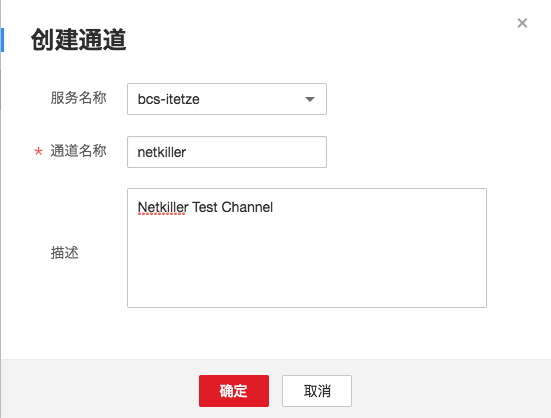Open the 服务名称 dropdown showing bcs-itetze

[227, 99]
